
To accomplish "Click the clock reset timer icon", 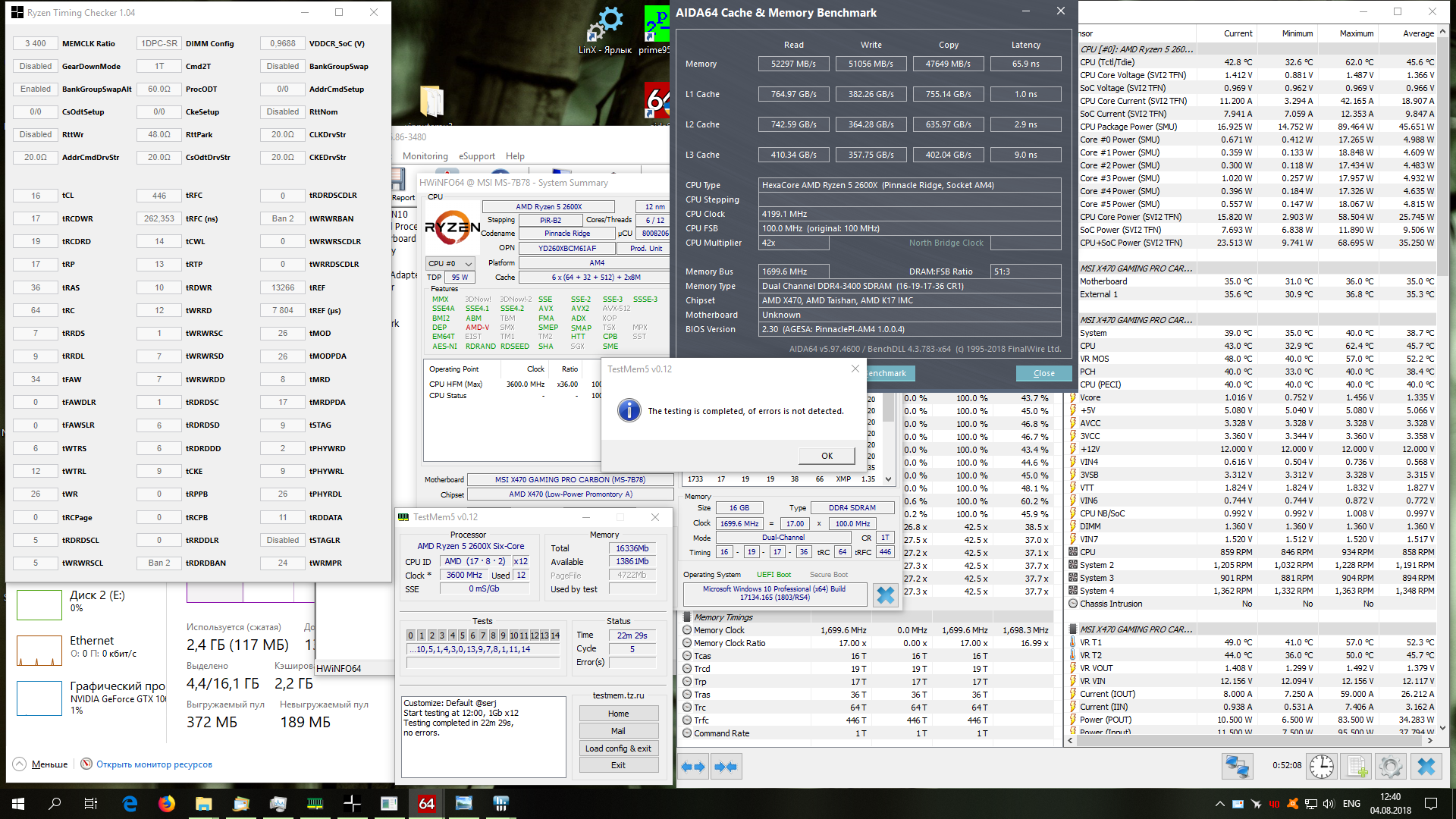I will pos(1322,767).
